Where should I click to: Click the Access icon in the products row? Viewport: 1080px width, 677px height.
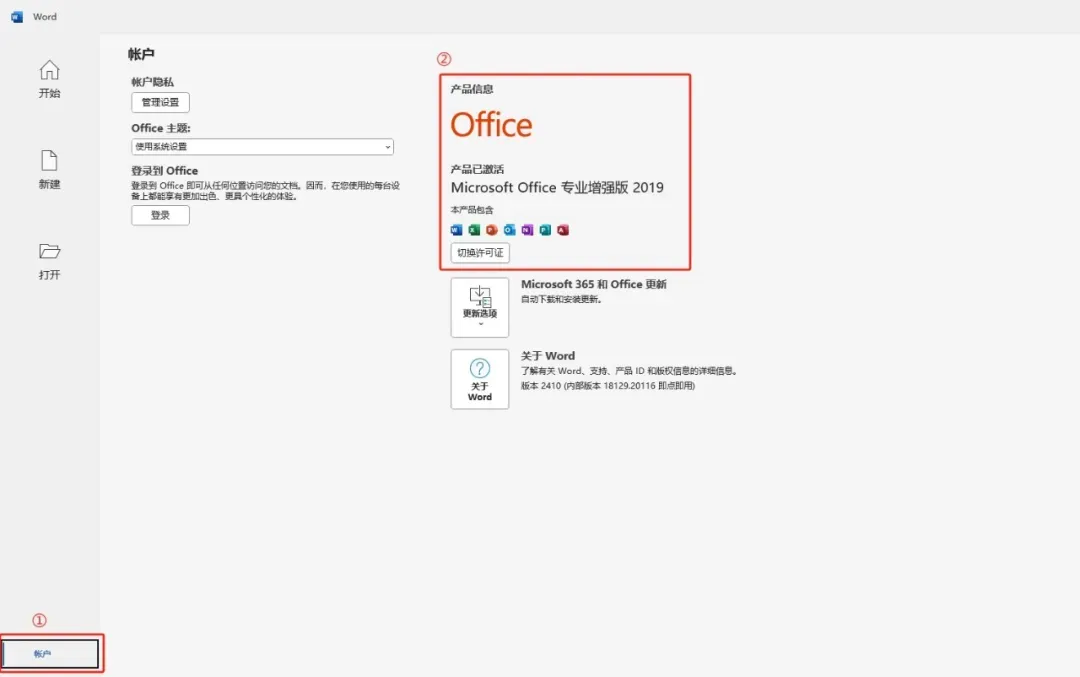[x=563, y=230]
